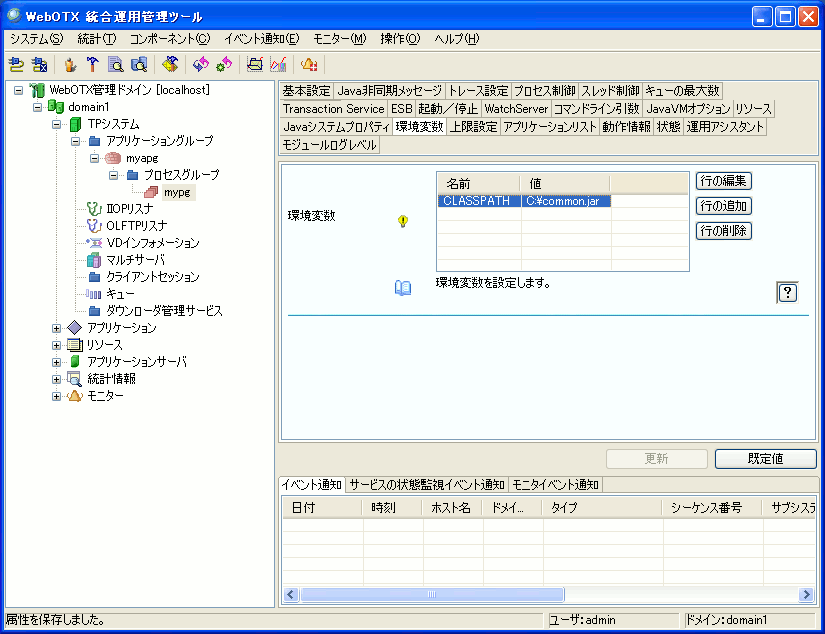Click the connect toolbar icon

(x=16, y=65)
